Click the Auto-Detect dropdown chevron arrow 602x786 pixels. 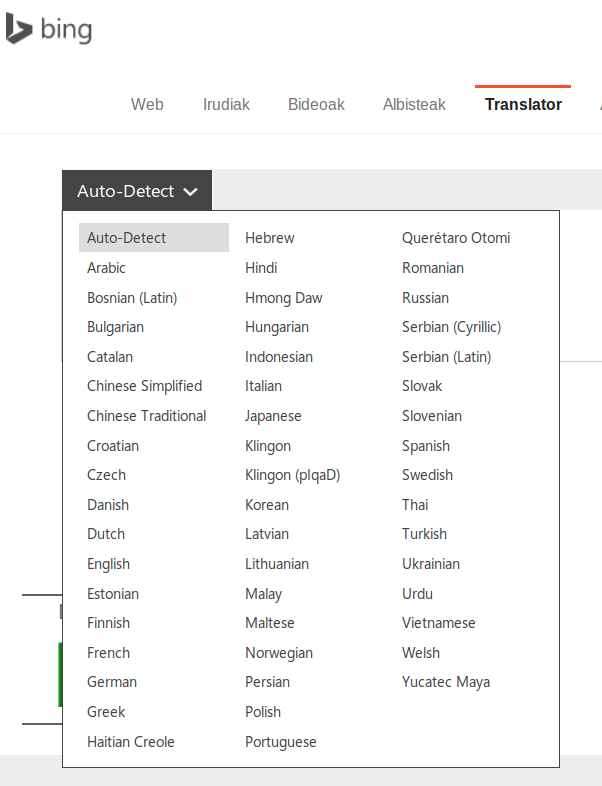tap(191, 192)
